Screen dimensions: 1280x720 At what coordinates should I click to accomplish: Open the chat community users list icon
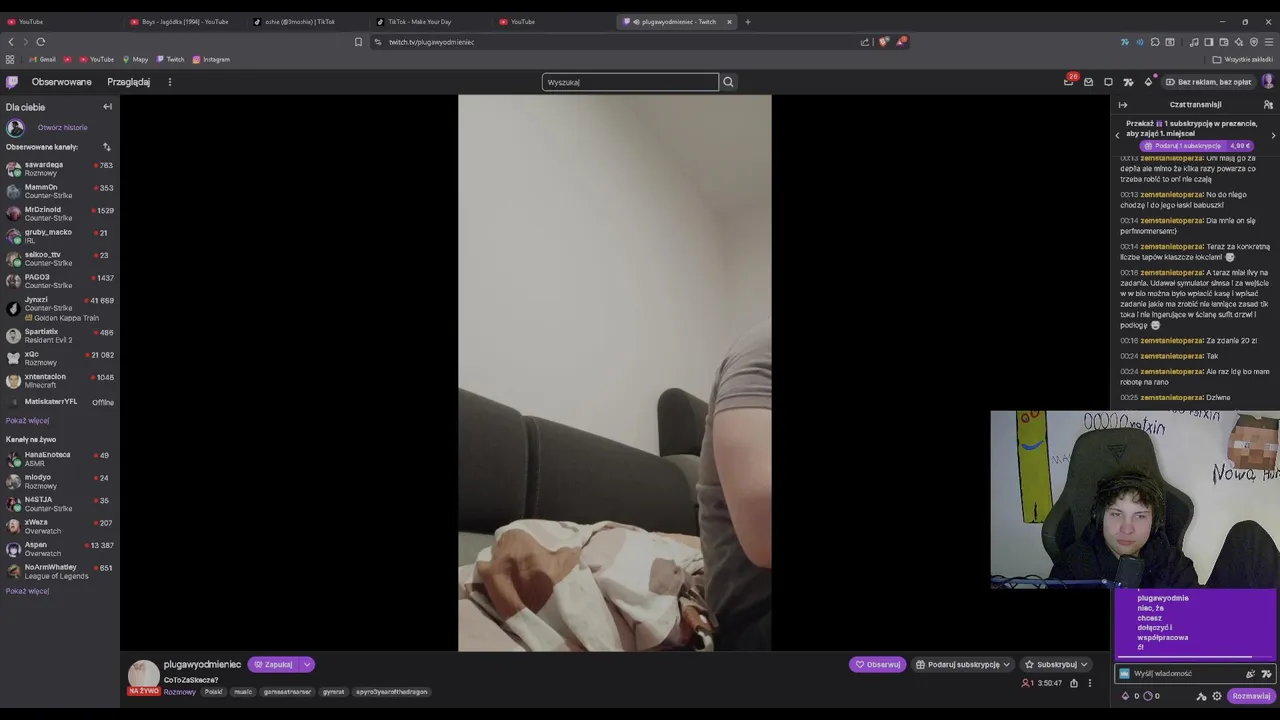(1268, 105)
